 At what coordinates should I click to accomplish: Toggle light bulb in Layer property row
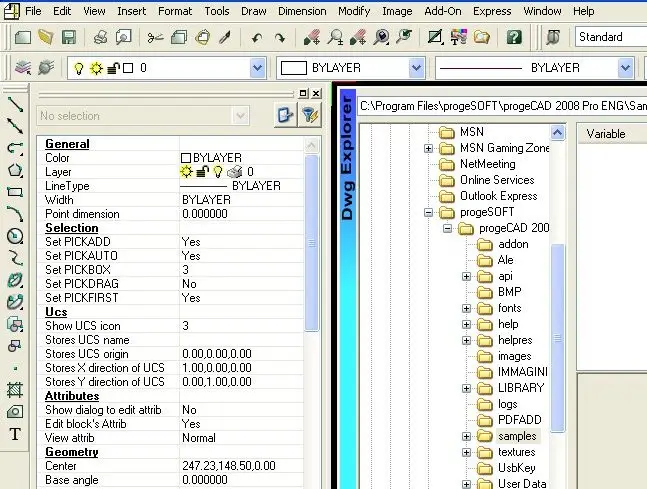pyautogui.click(x=218, y=171)
